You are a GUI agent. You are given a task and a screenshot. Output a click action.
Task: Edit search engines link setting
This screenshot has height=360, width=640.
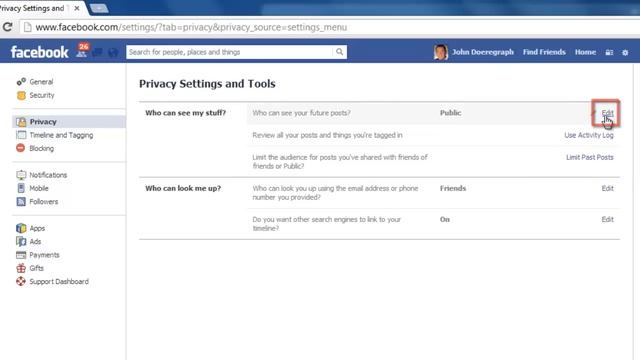click(x=607, y=219)
